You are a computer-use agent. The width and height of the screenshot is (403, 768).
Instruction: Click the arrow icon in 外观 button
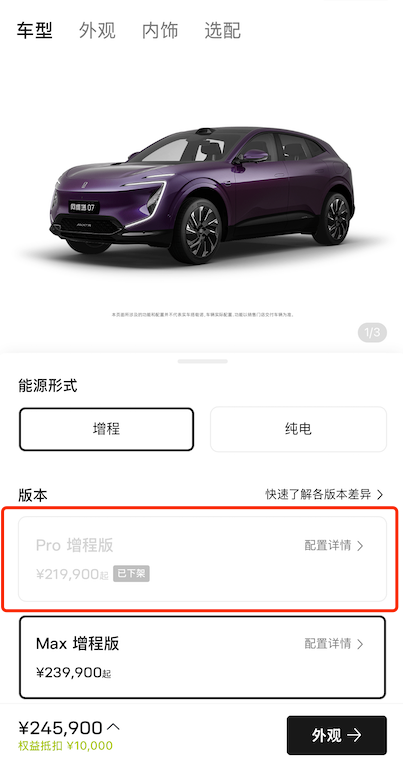(354, 735)
